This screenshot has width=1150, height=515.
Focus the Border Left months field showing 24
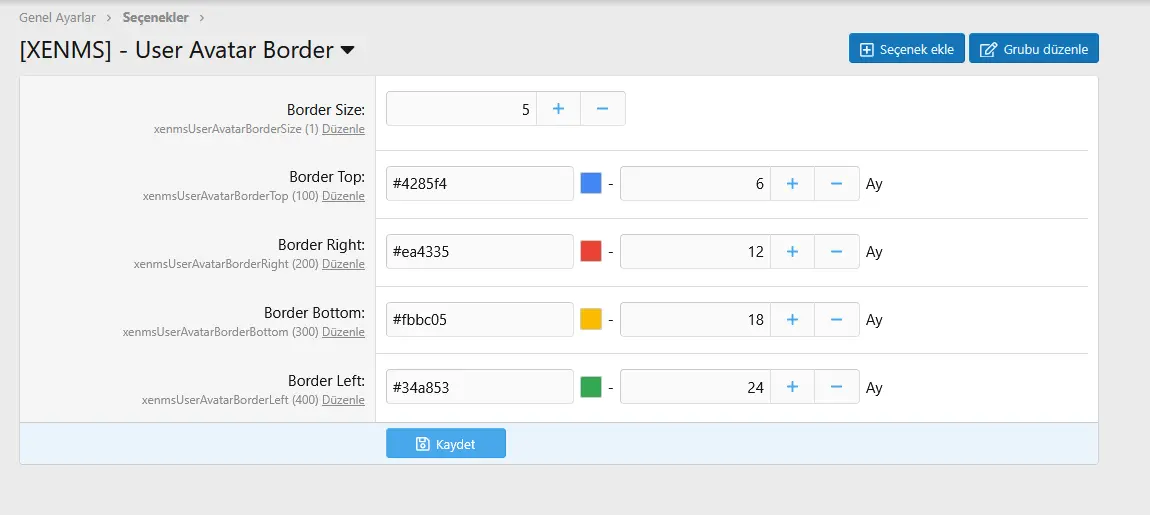[695, 387]
